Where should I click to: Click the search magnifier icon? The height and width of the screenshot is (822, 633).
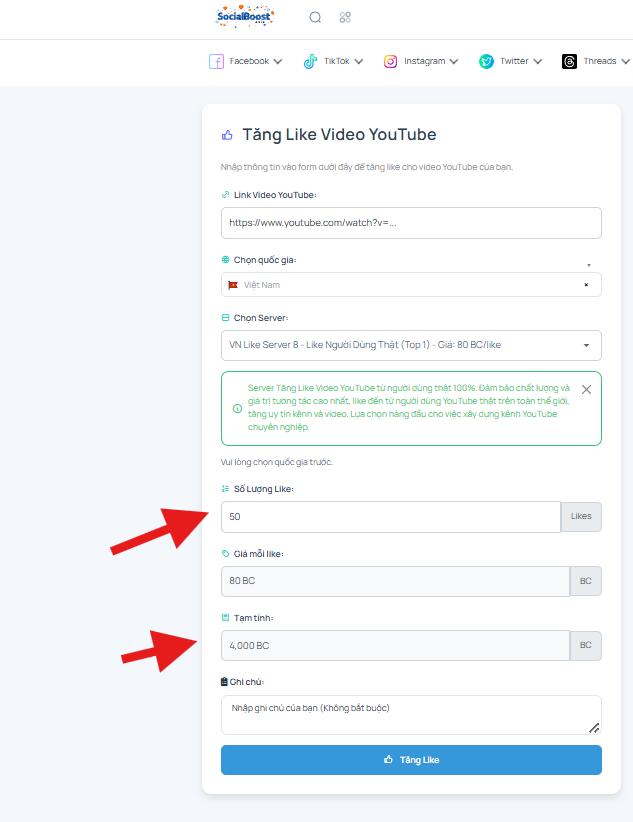pos(315,17)
